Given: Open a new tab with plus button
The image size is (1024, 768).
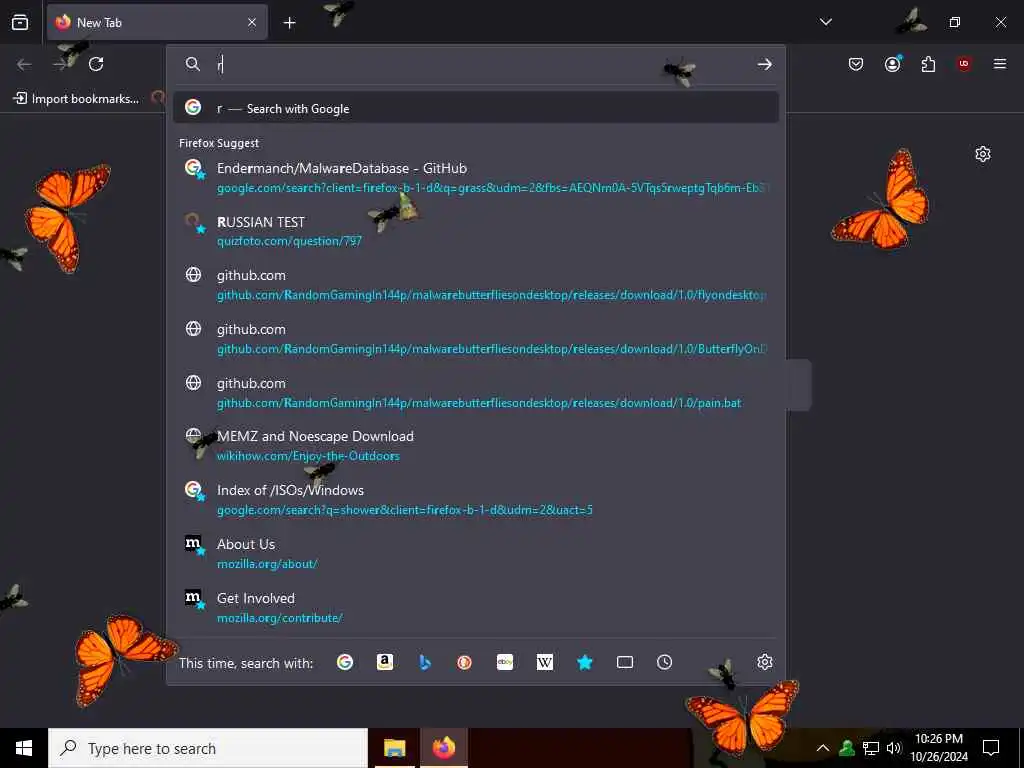Looking at the screenshot, I should (x=289, y=23).
